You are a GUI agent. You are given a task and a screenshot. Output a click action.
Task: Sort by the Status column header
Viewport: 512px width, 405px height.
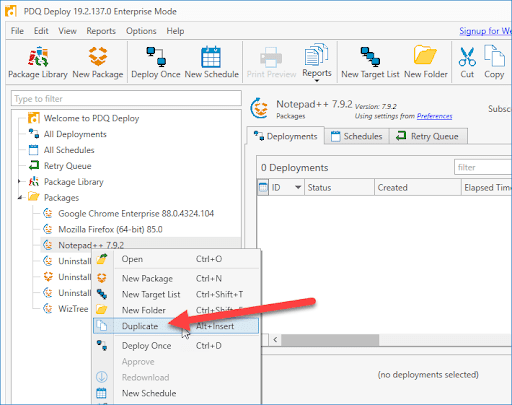tap(339, 188)
